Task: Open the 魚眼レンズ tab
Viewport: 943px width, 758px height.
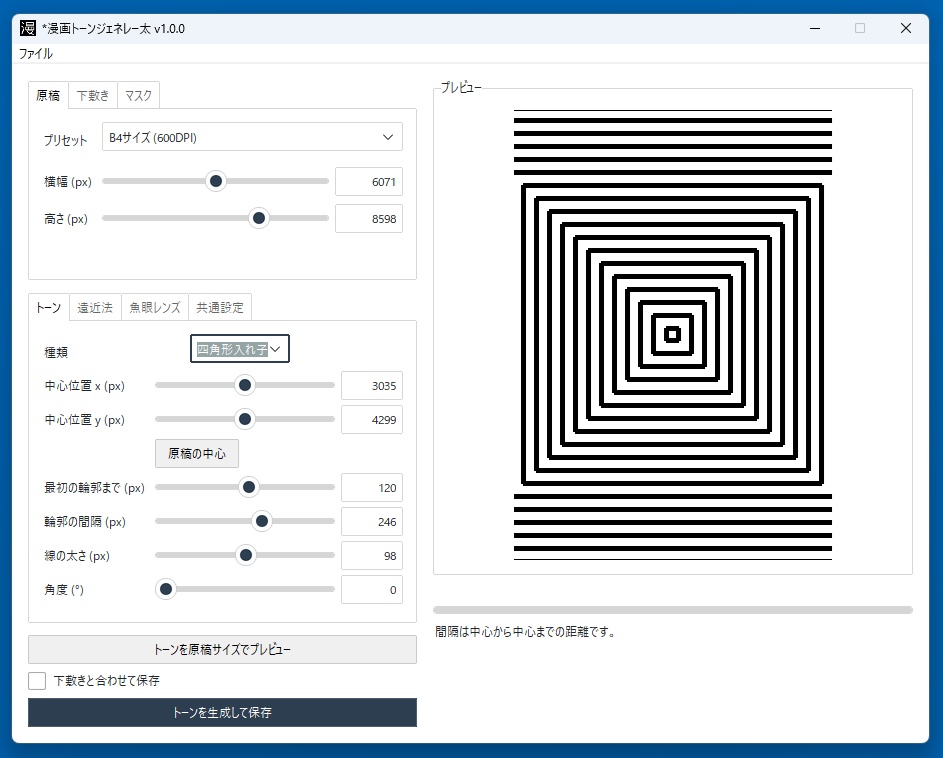Action: (x=155, y=307)
